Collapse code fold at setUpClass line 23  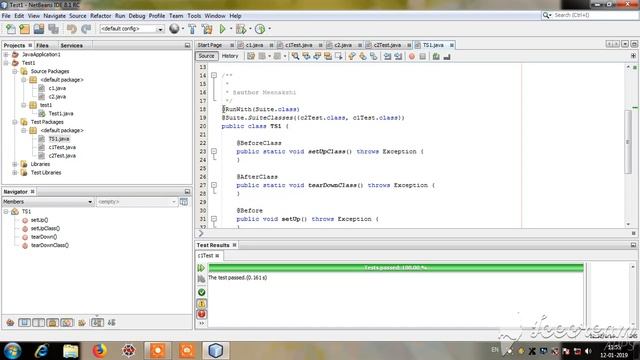click(214, 151)
